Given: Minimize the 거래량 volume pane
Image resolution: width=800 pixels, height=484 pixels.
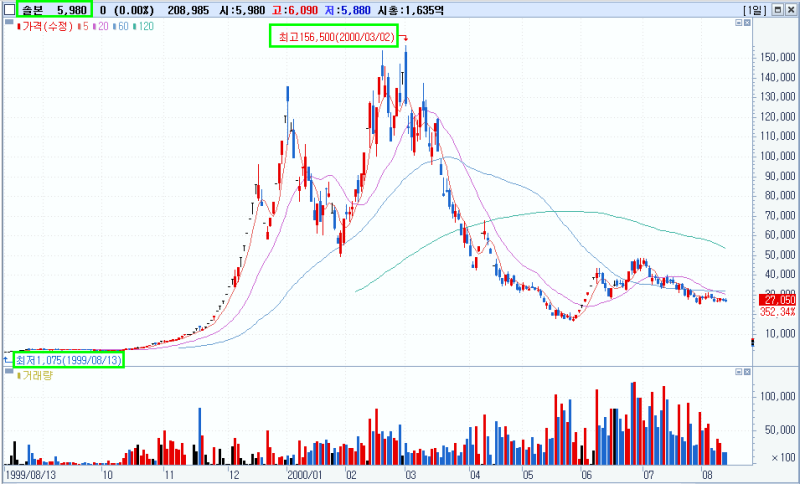Looking at the screenshot, I should click(738, 372).
